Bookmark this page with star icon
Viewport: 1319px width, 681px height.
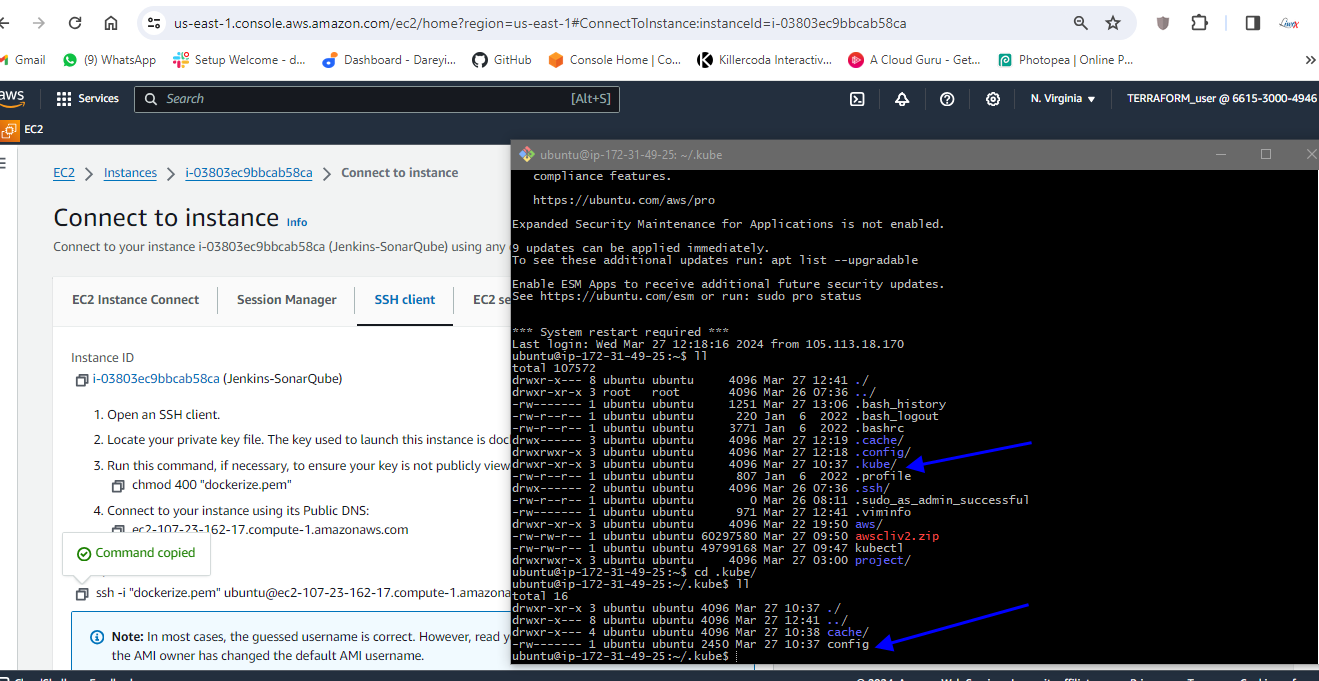coord(1113,23)
